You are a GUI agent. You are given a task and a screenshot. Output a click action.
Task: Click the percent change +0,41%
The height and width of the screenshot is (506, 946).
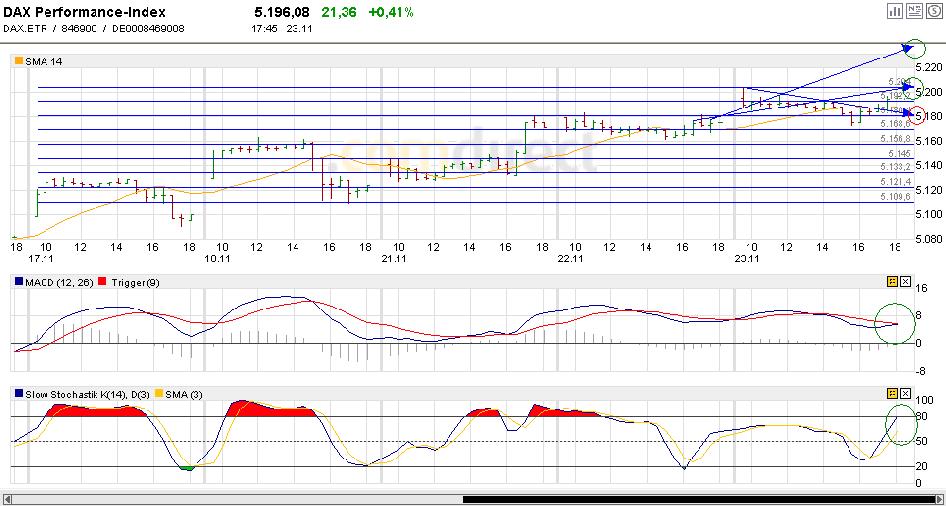[x=391, y=11]
